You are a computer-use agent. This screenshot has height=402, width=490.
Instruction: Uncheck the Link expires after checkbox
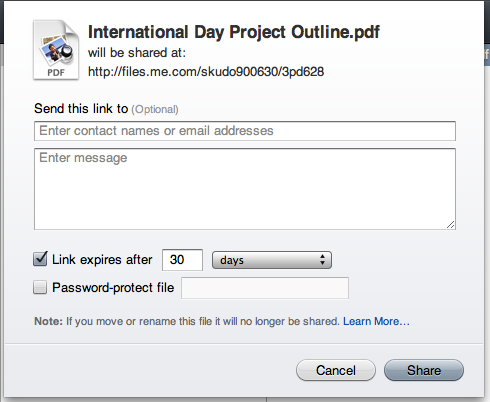[x=40, y=259]
